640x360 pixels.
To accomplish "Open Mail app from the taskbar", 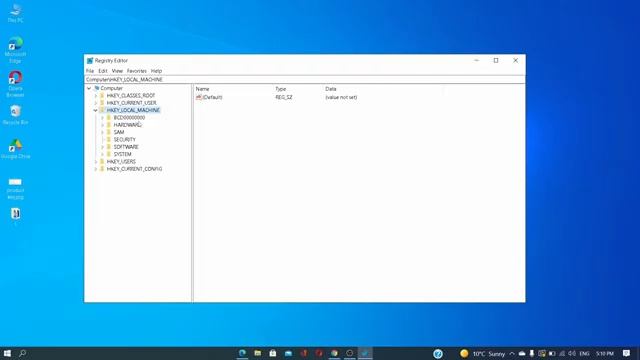I will click(x=288, y=353).
